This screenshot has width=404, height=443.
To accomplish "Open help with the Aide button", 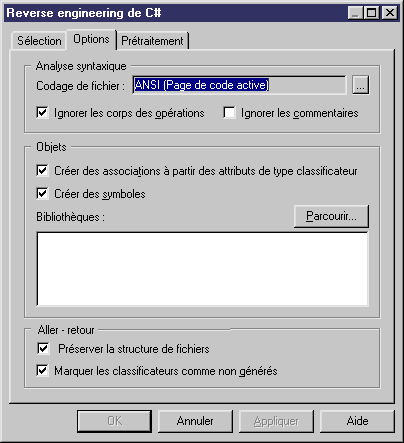I will point(357,421).
